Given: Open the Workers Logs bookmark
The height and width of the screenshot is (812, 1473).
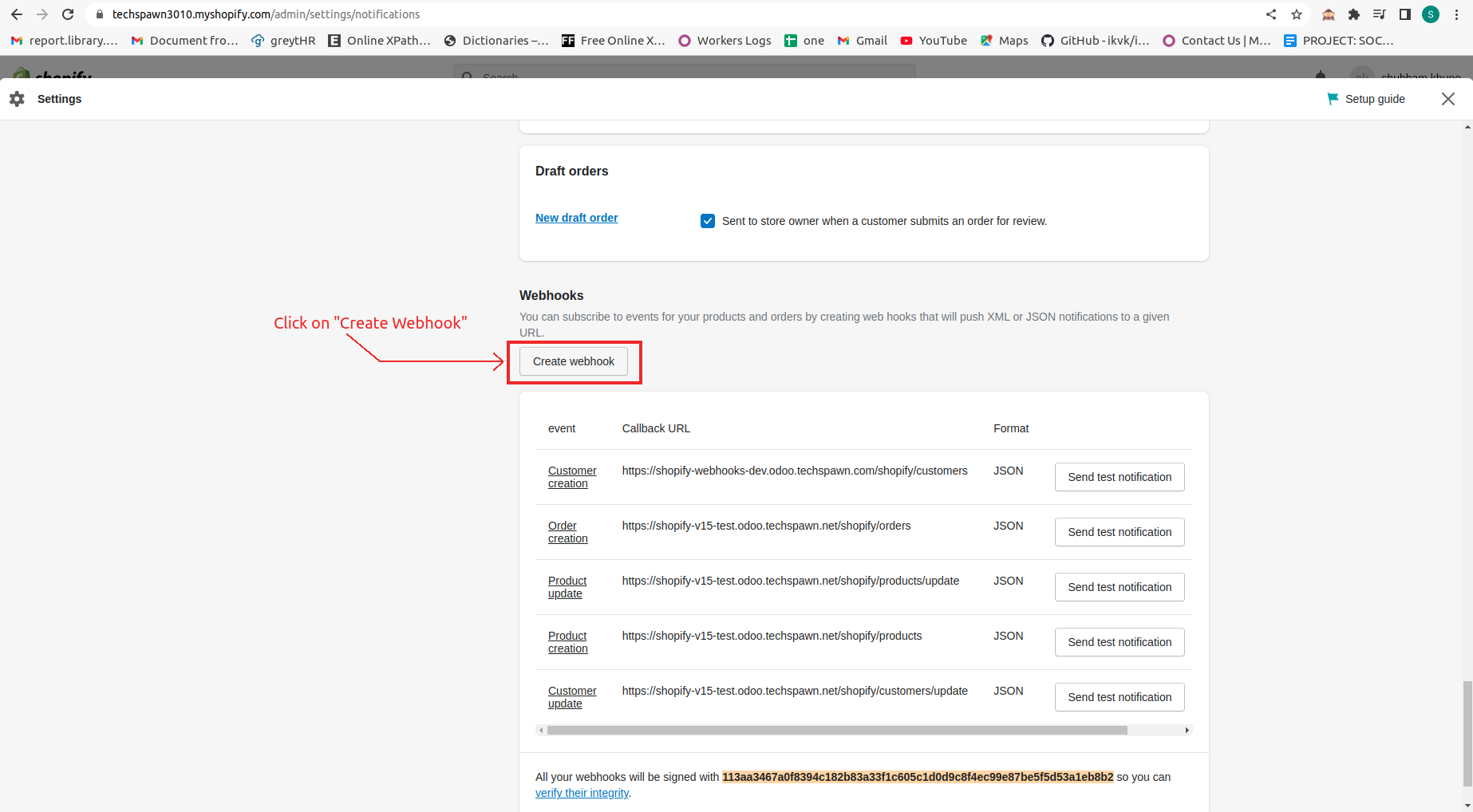Looking at the screenshot, I should coord(724,40).
